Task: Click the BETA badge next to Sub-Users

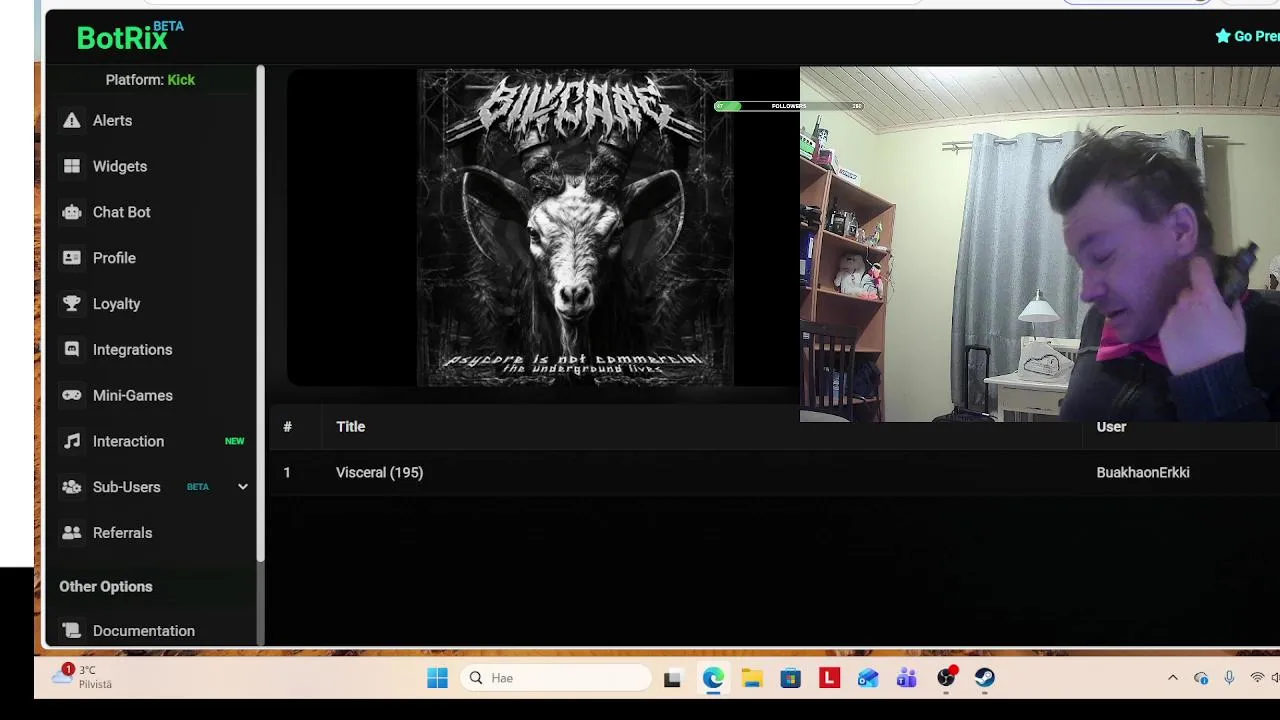Action: tap(198, 487)
